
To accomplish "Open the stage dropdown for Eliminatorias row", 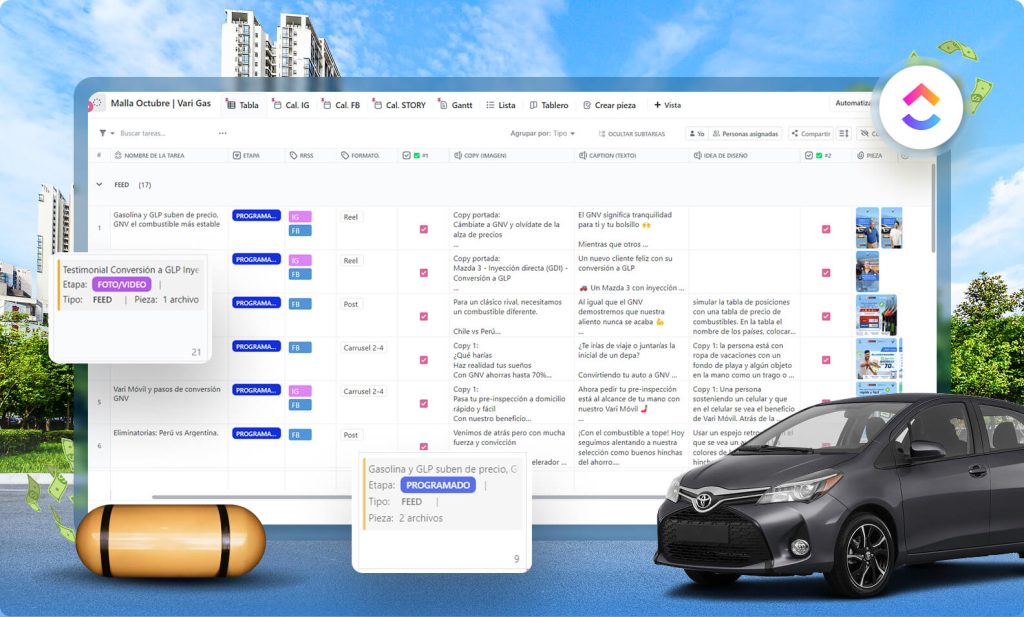I will coord(256,434).
